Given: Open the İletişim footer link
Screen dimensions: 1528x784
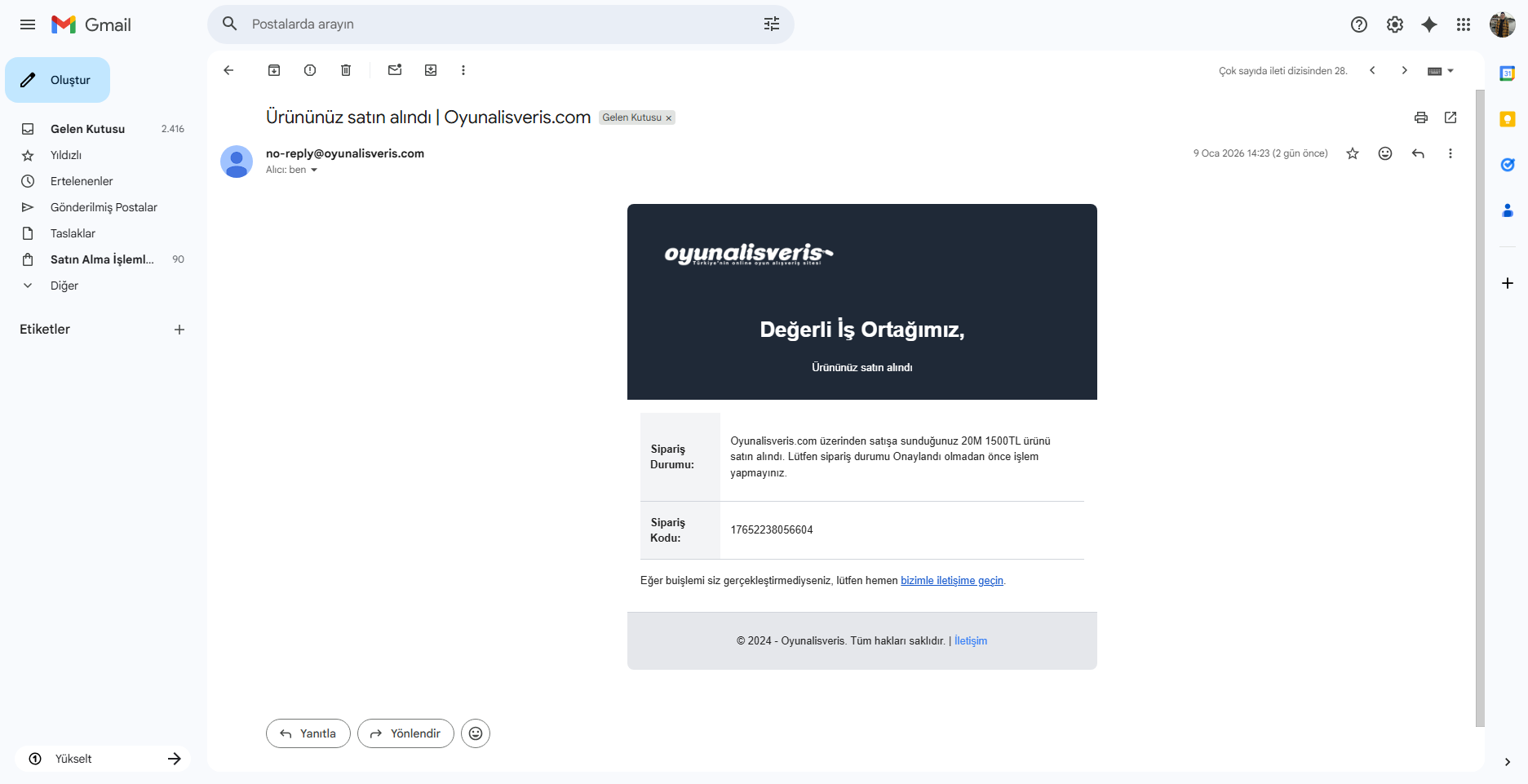Looking at the screenshot, I should pos(971,641).
